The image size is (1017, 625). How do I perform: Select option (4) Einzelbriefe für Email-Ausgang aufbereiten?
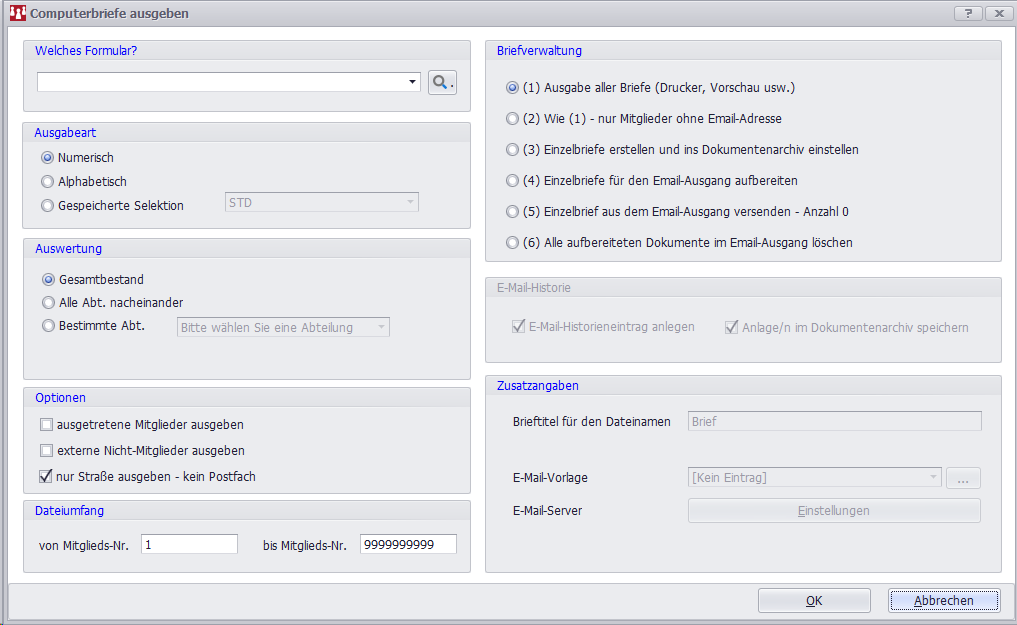pos(513,181)
